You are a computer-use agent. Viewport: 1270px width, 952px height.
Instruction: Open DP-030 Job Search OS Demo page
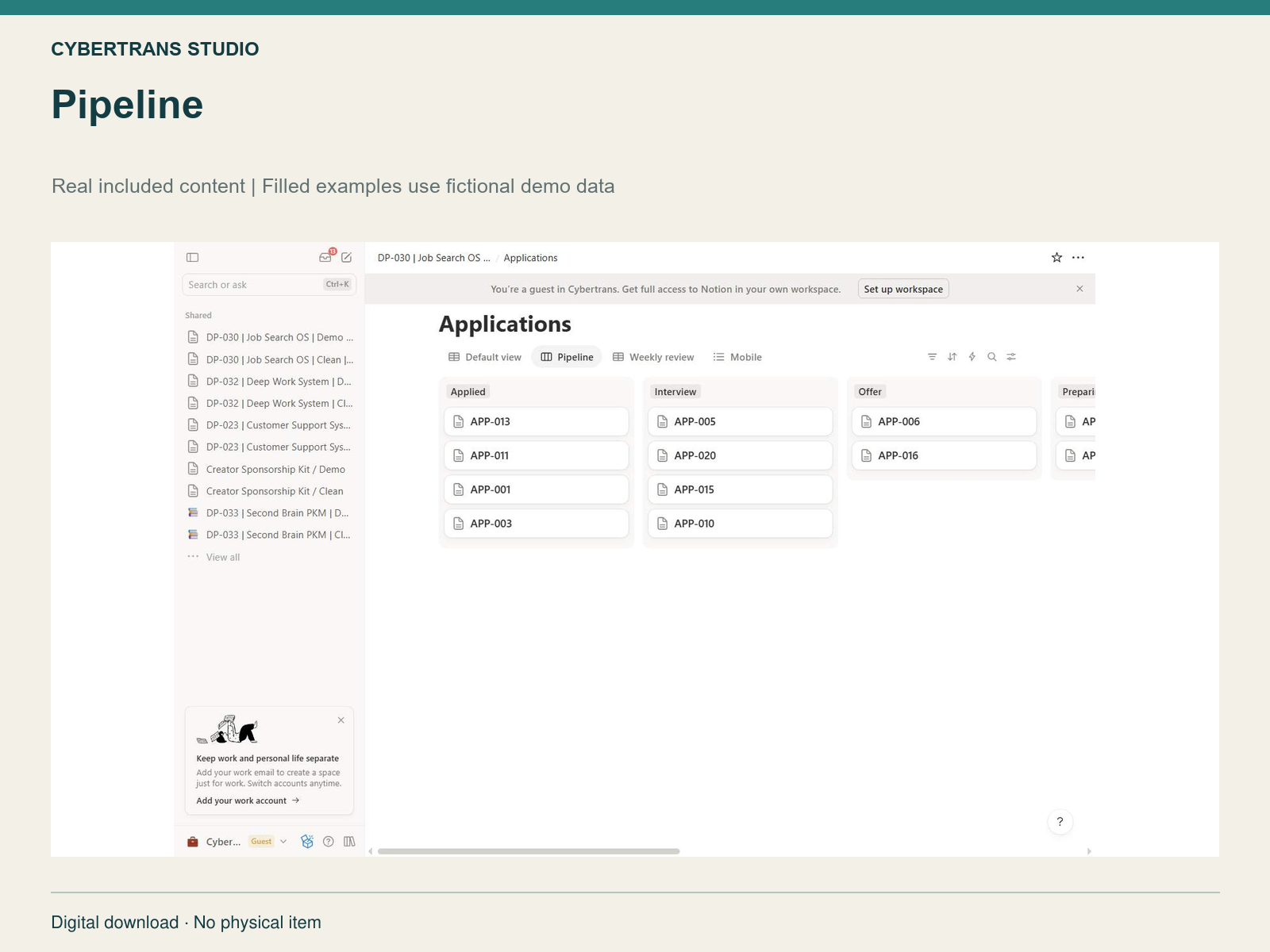270,337
